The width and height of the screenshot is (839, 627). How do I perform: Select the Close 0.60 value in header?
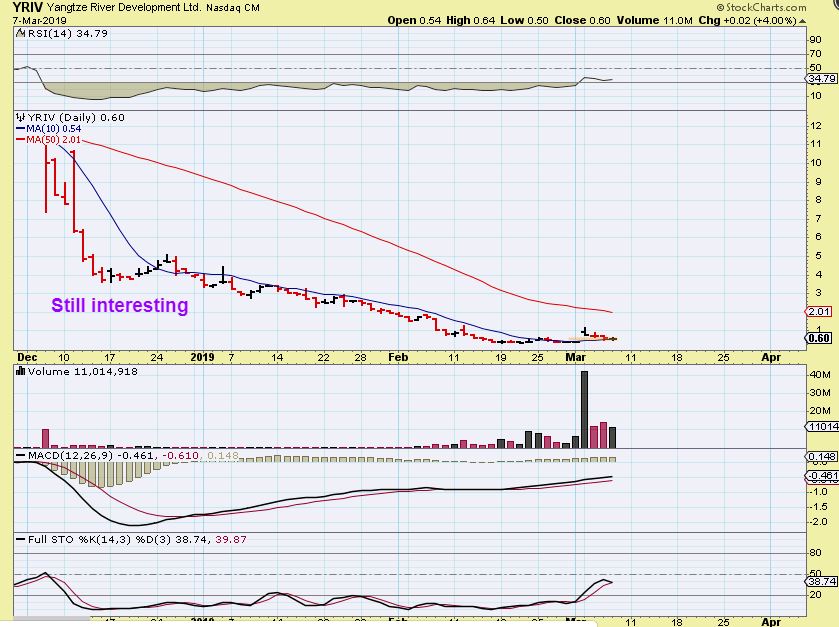click(x=582, y=20)
